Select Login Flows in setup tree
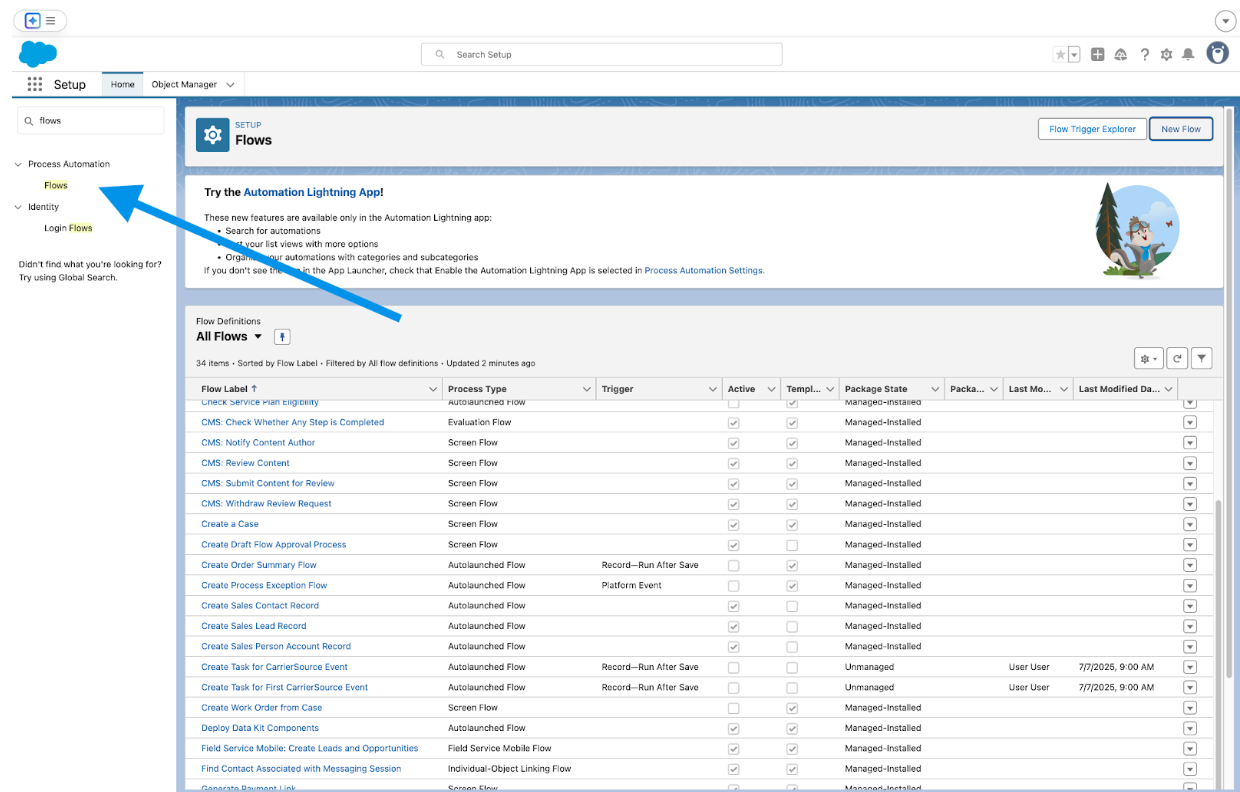Viewport: 1240px width, 792px height. point(68,228)
